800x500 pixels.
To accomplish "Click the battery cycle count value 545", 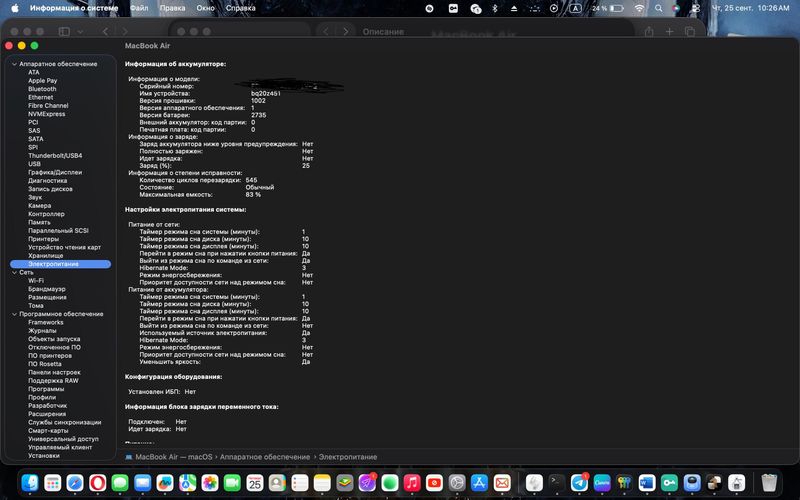I will click(x=252, y=180).
